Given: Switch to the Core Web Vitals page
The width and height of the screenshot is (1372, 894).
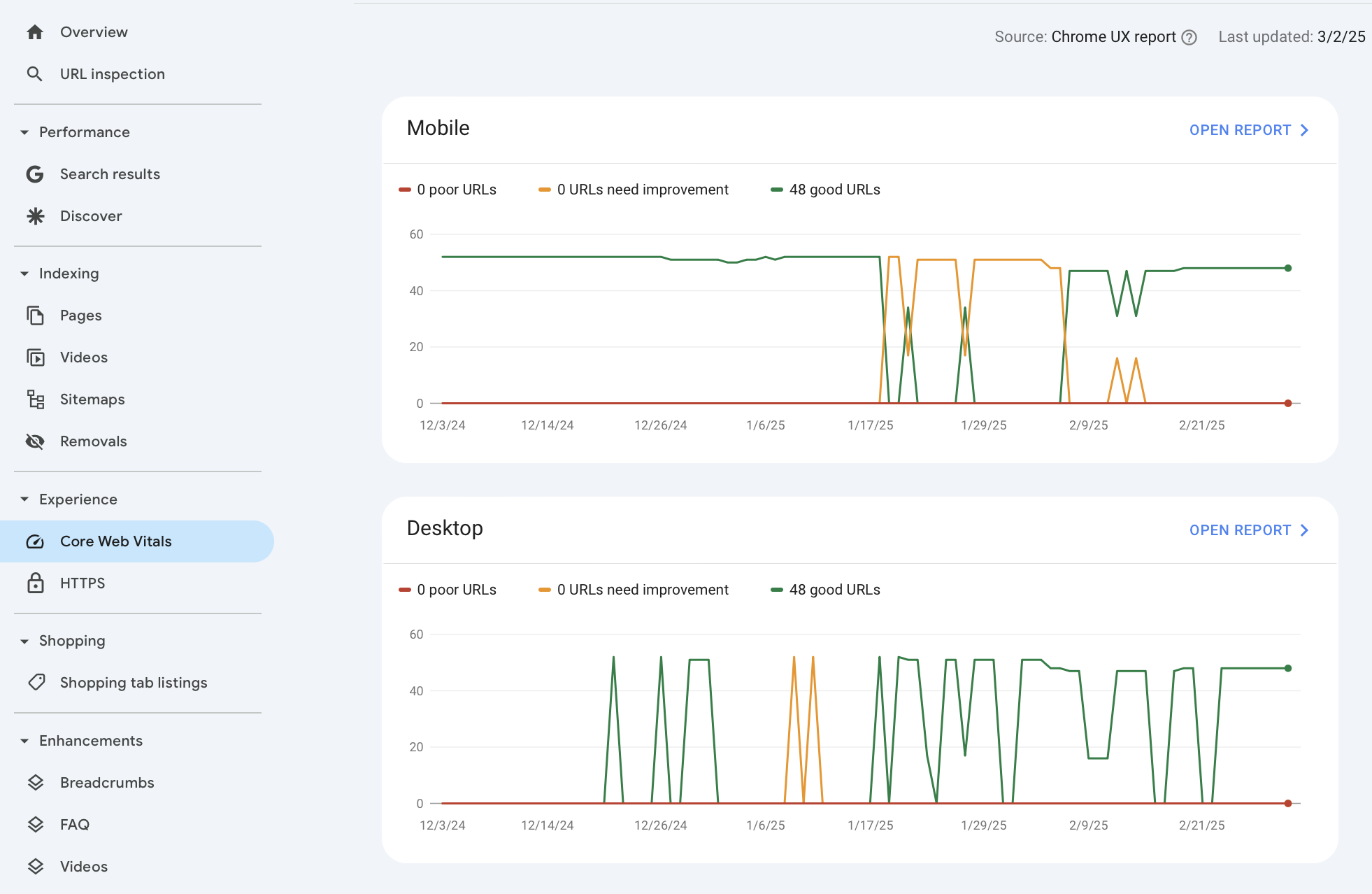Looking at the screenshot, I should click(115, 541).
